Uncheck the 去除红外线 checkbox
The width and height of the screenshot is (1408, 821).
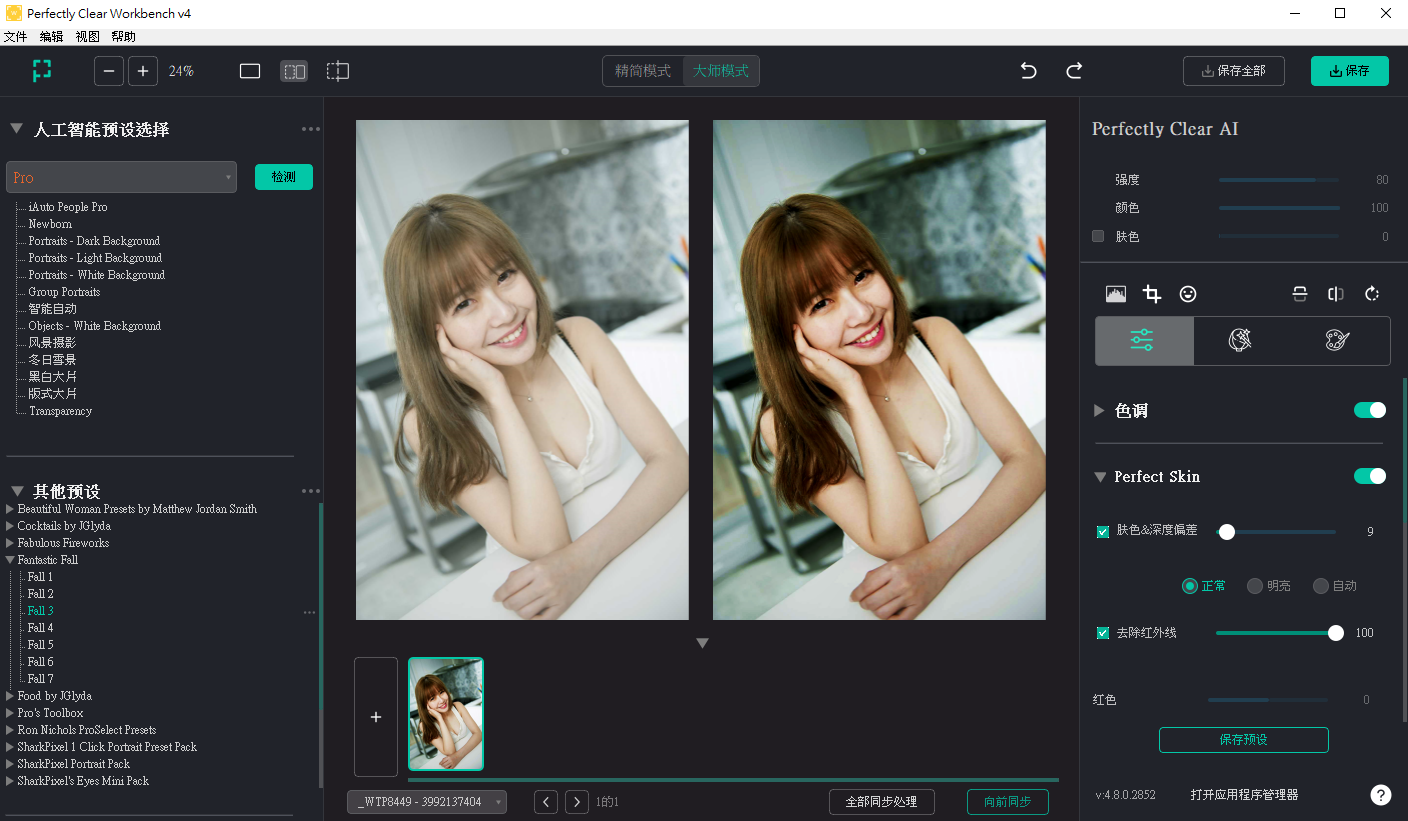tap(1103, 633)
